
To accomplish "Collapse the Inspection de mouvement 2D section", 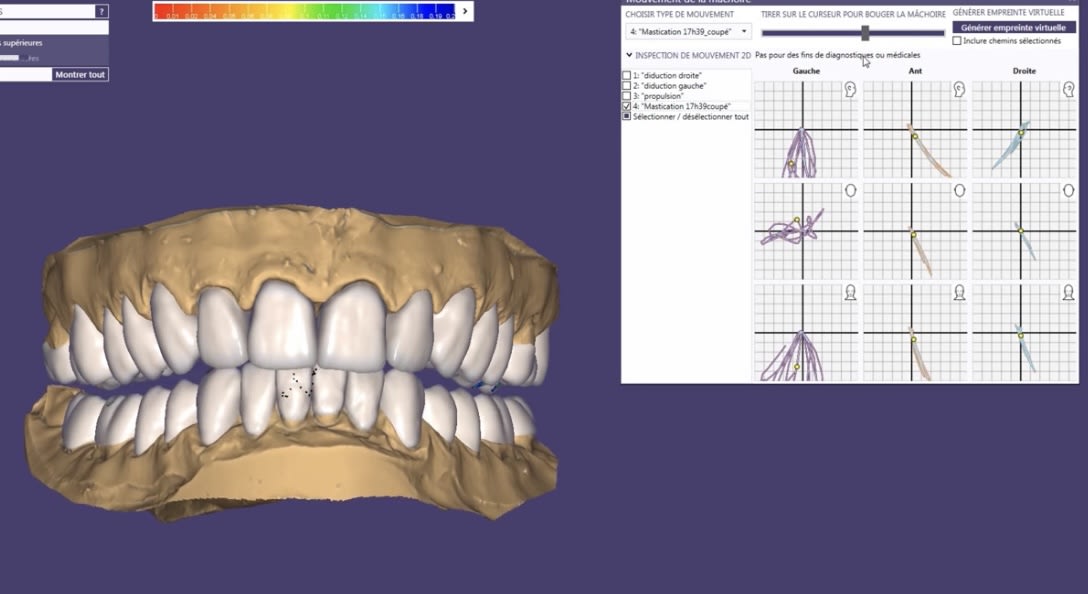I will (x=629, y=55).
